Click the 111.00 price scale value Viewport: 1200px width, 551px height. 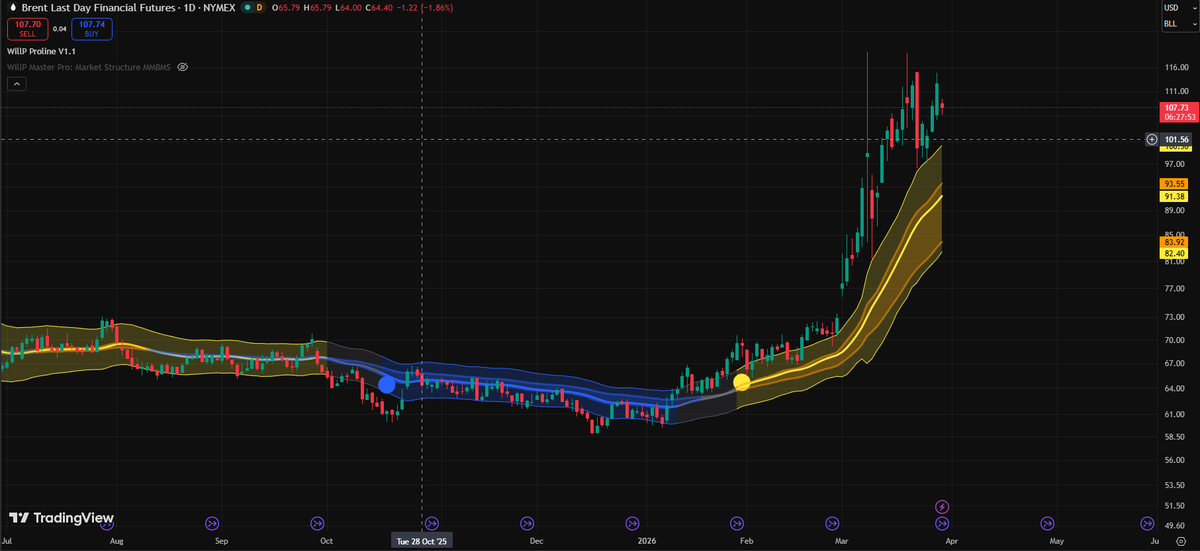point(1177,91)
